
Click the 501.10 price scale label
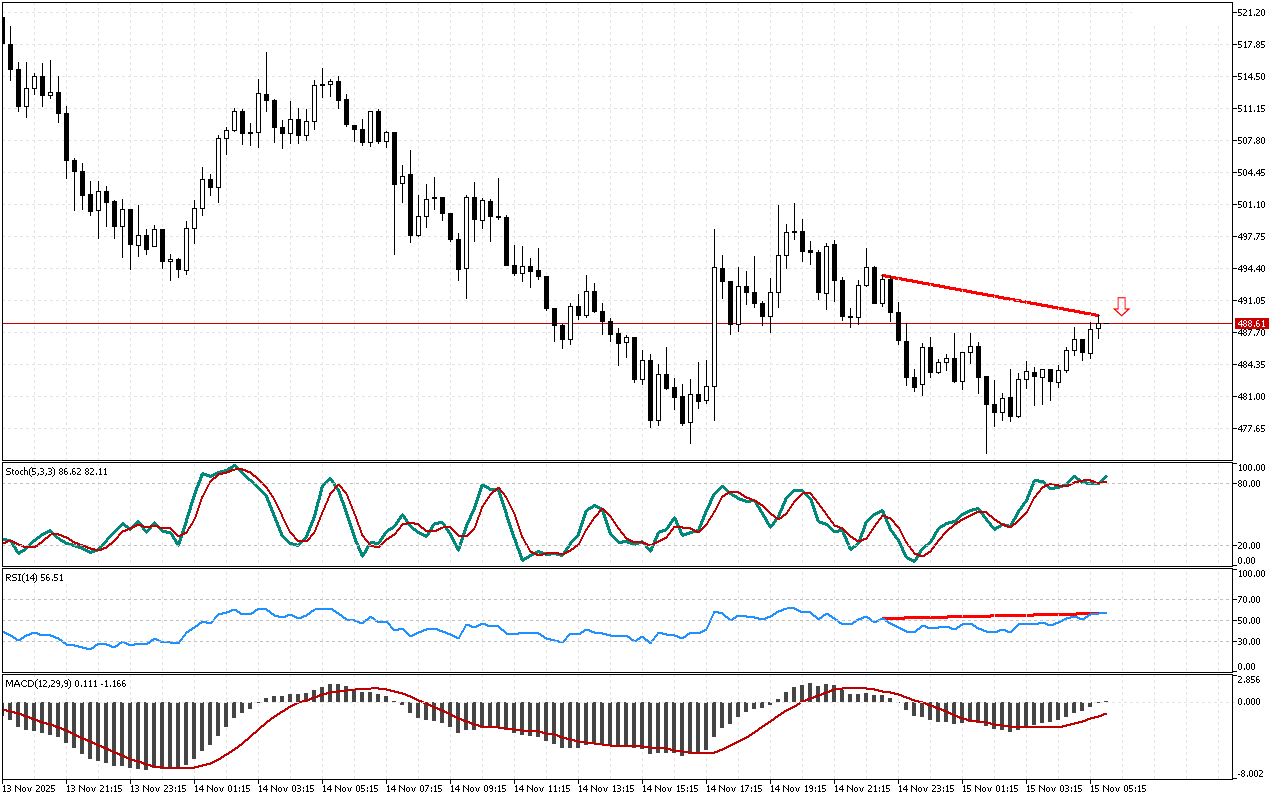[1251, 205]
